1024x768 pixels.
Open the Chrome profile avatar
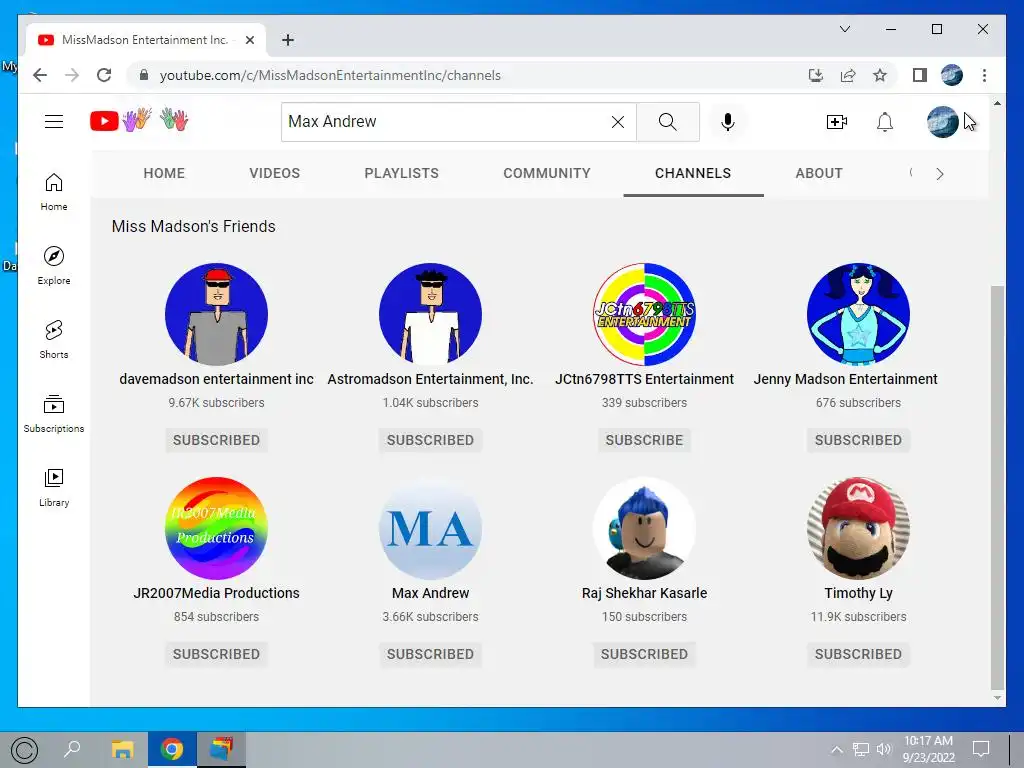pos(952,75)
